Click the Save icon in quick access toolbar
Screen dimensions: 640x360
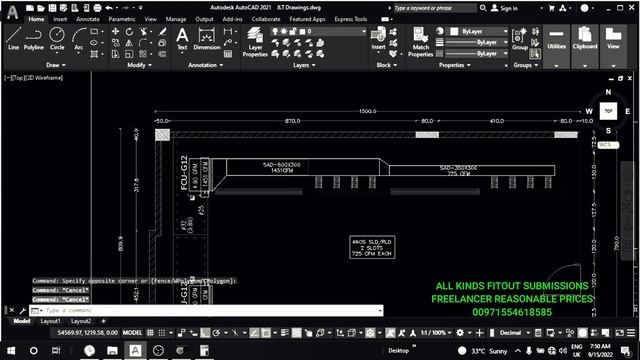(x=52, y=8)
